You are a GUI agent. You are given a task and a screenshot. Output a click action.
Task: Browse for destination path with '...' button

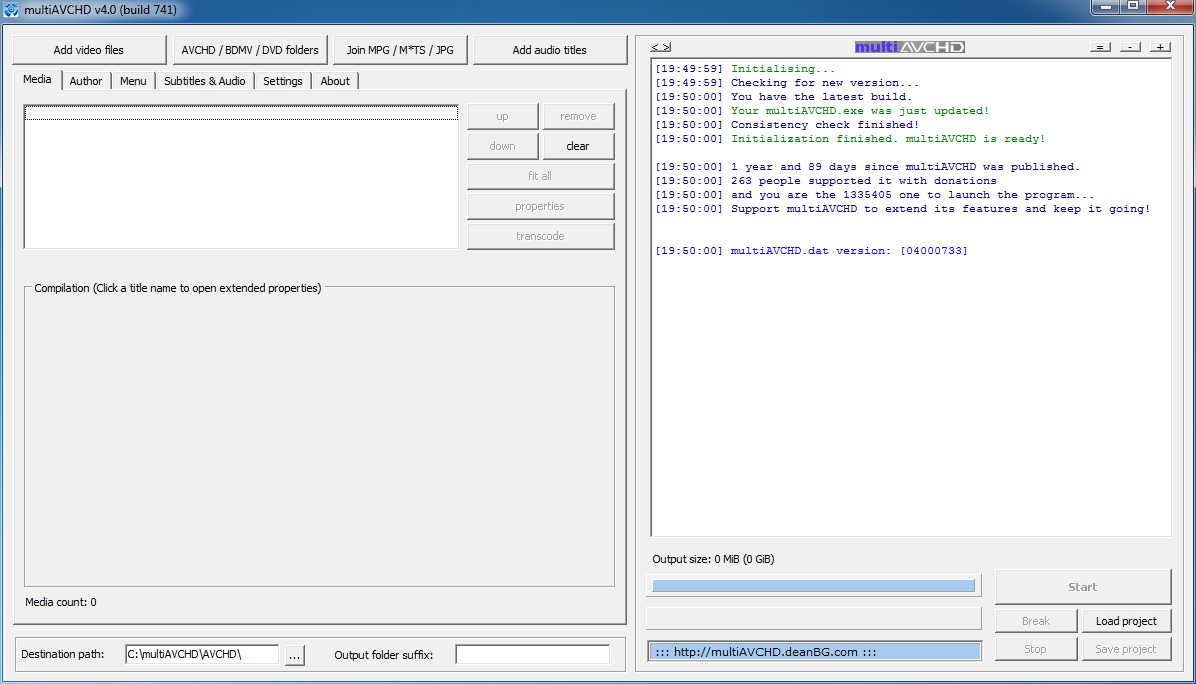(294, 655)
